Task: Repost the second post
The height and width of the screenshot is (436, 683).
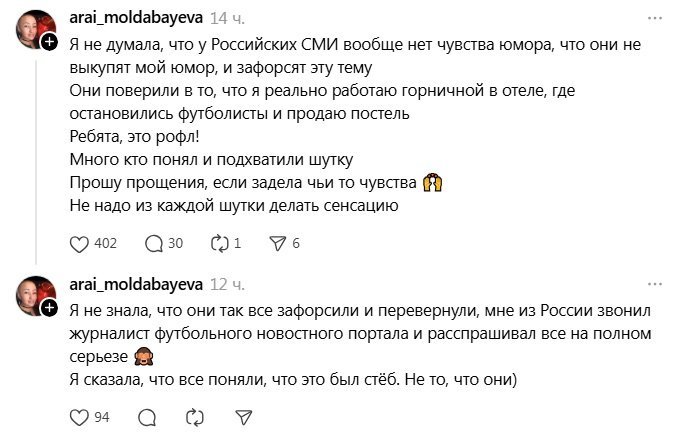Action: (x=196, y=416)
